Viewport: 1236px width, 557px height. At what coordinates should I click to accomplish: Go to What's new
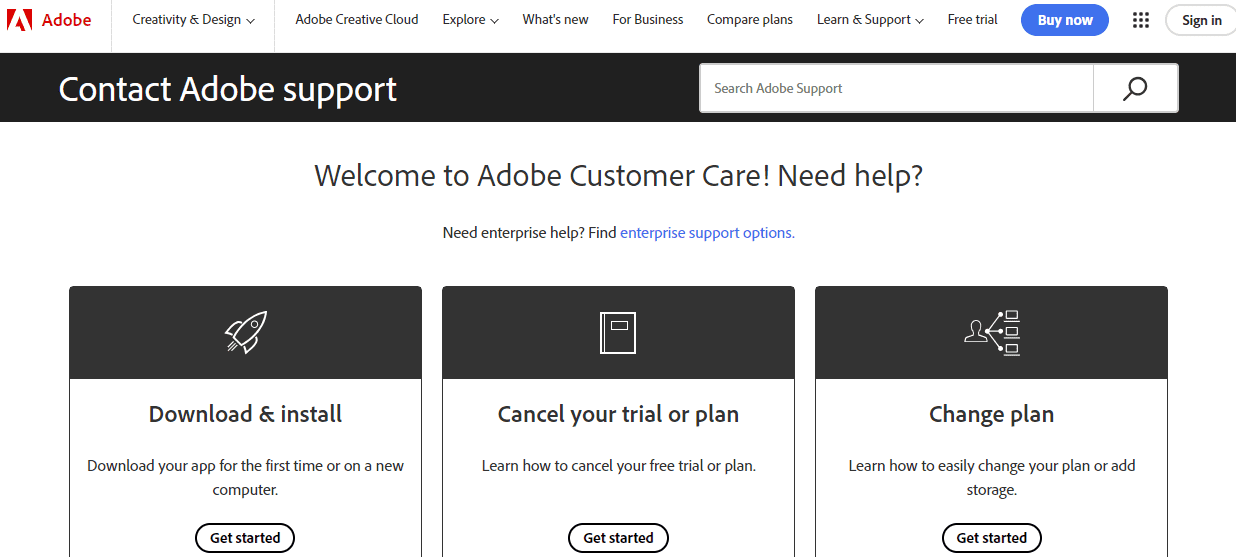tap(555, 20)
